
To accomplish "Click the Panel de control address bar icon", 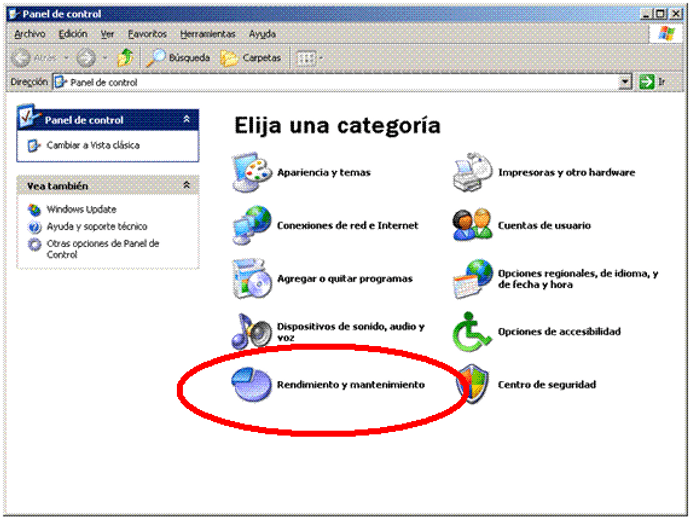I will 61,82.
